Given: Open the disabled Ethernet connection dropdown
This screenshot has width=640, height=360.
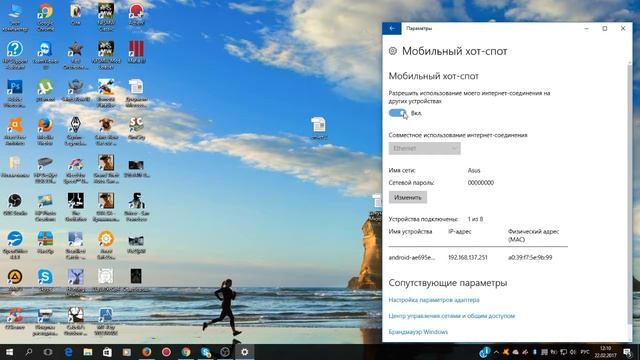Looking at the screenshot, I should (424, 149).
